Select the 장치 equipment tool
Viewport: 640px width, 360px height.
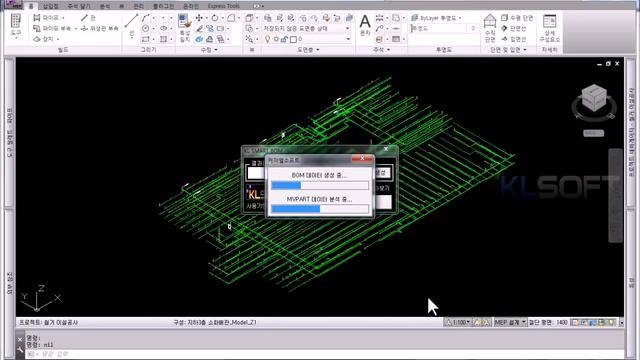click(43, 39)
